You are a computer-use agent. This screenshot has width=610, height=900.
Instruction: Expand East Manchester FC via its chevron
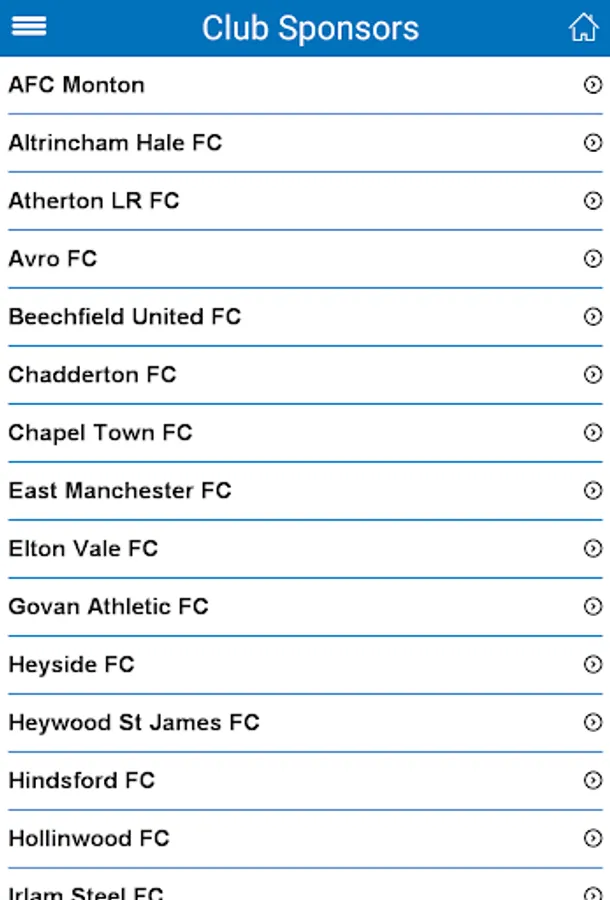[593, 490]
